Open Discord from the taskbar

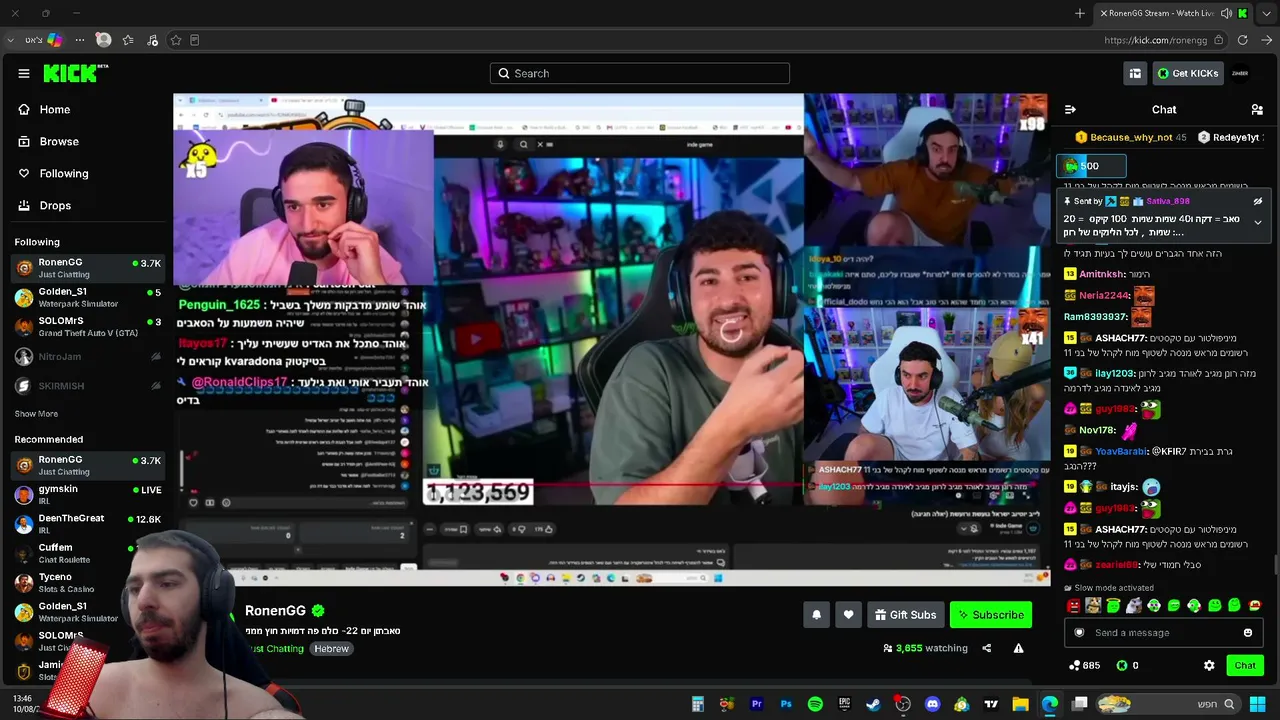click(932, 704)
